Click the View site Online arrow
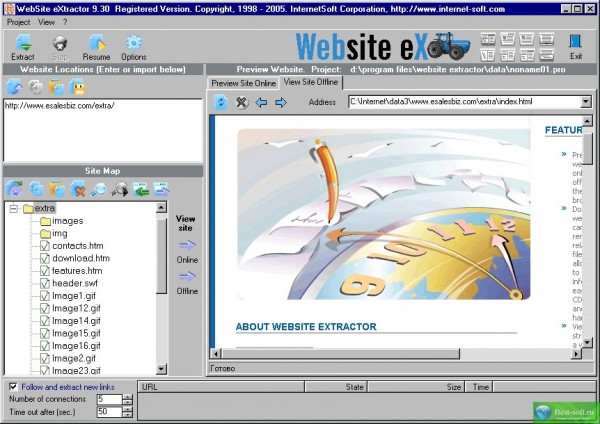The image size is (600, 424). click(187, 245)
